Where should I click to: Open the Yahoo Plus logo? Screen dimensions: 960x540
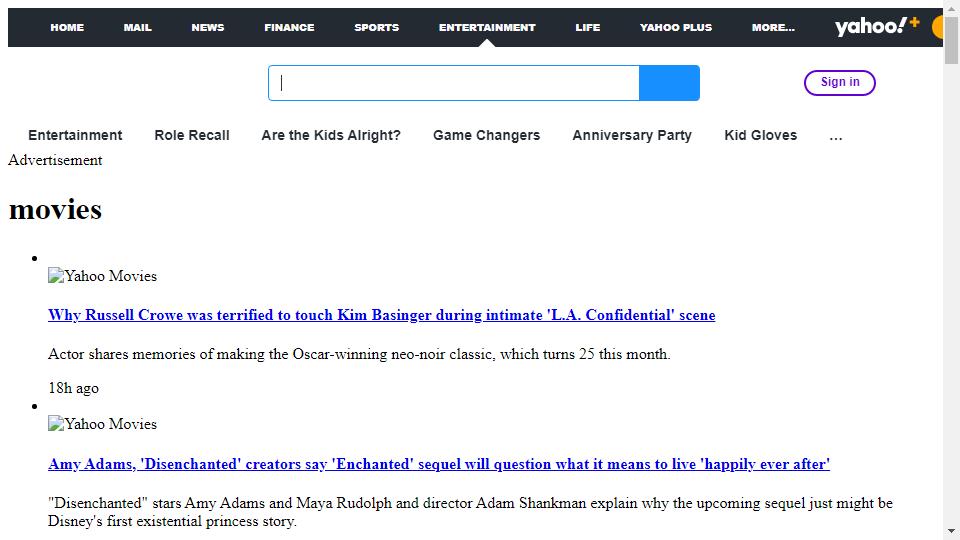877,27
